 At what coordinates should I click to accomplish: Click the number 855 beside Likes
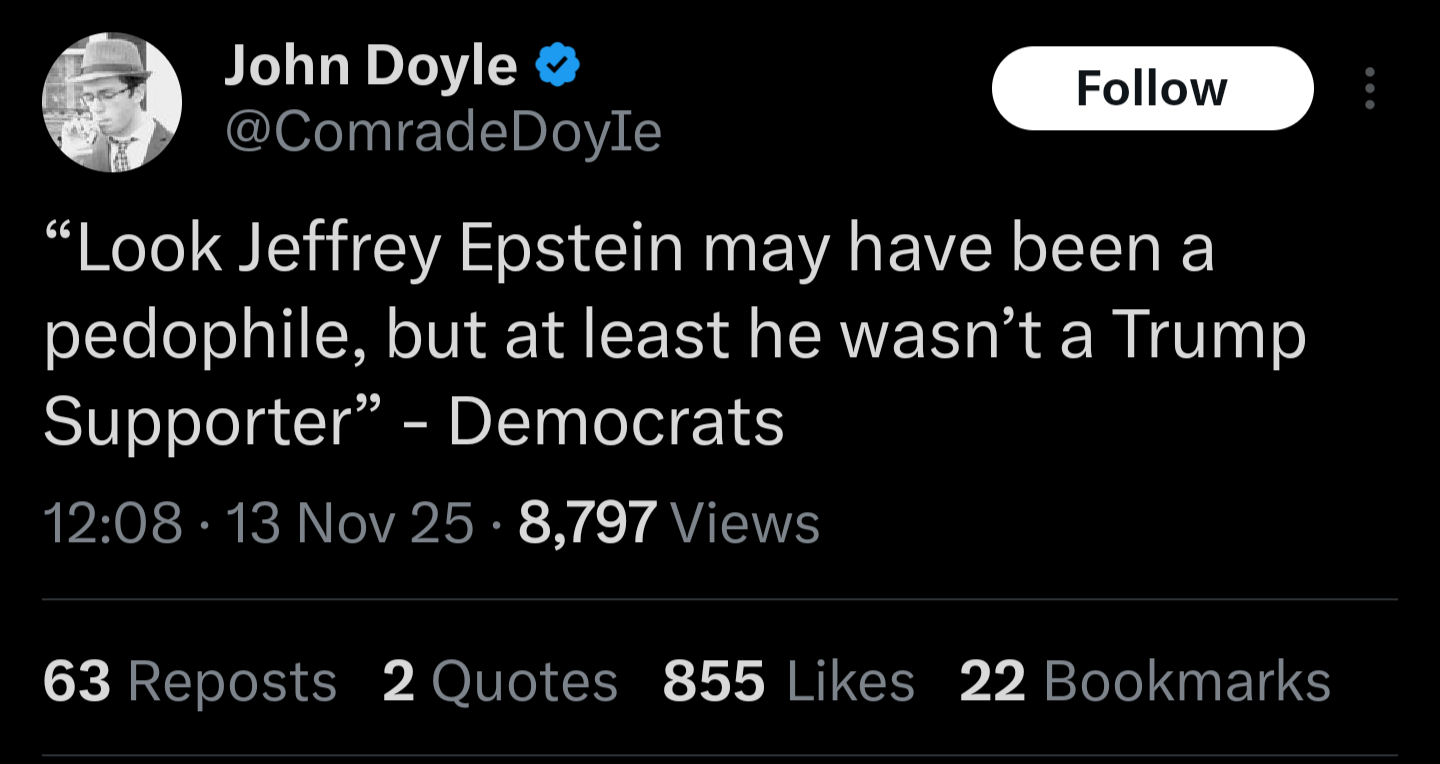714,682
